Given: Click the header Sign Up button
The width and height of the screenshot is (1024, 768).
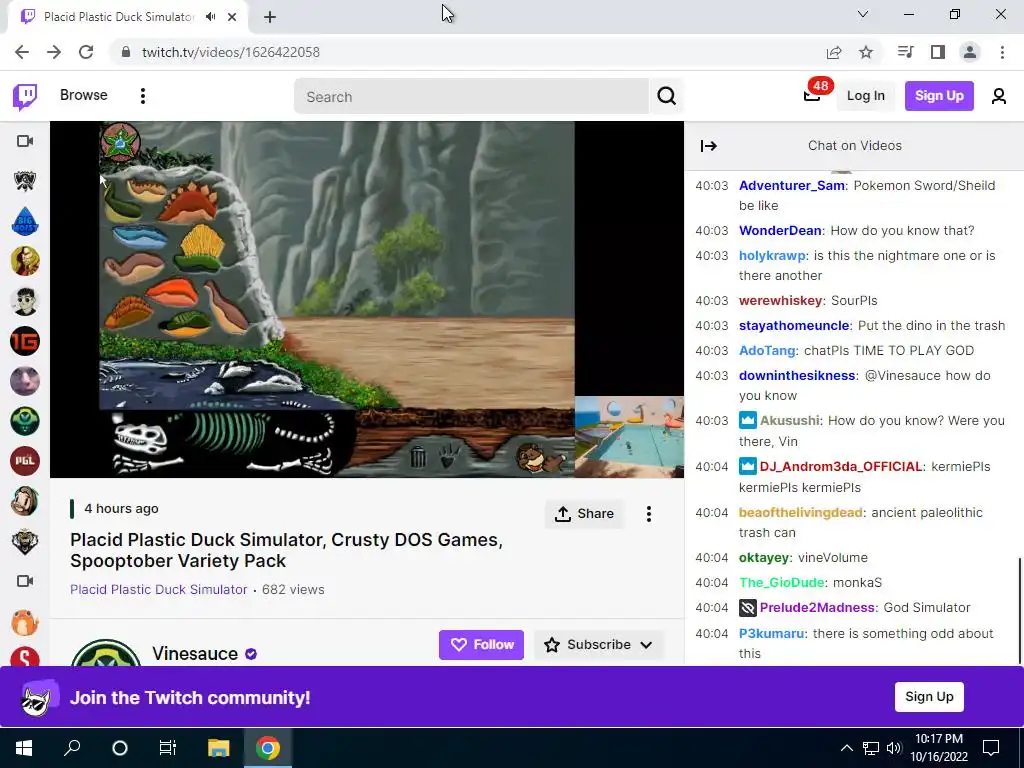Looking at the screenshot, I should [939, 96].
